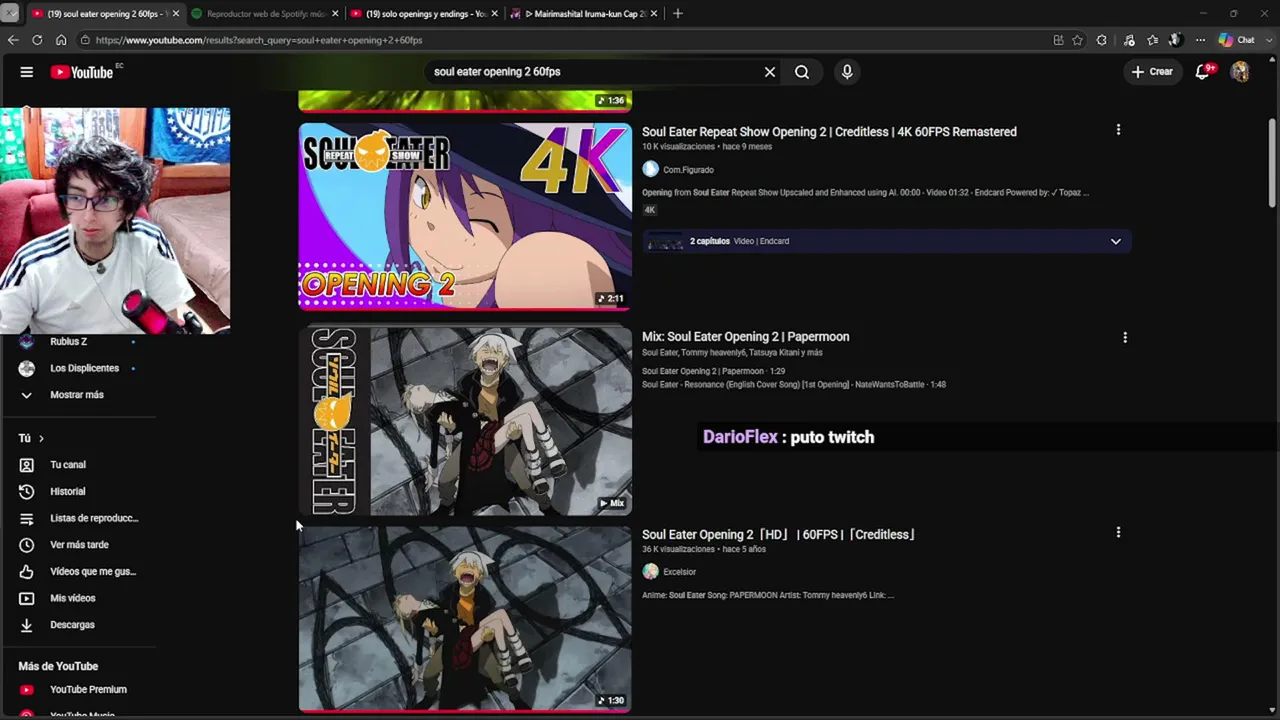The height and width of the screenshot is (720, 1280).
Task: View site information lock icon
Action: tap(85, 40)
